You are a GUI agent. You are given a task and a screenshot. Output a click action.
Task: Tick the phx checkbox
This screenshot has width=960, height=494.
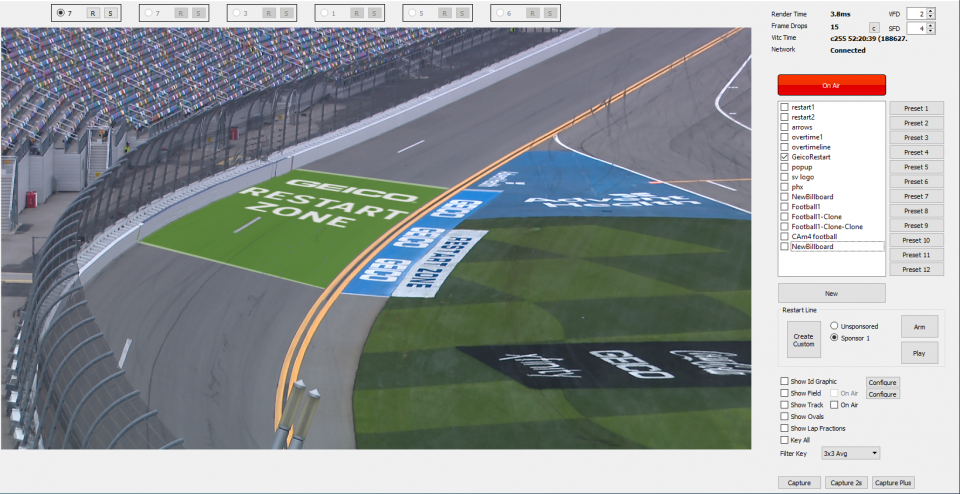coord(784,187)
